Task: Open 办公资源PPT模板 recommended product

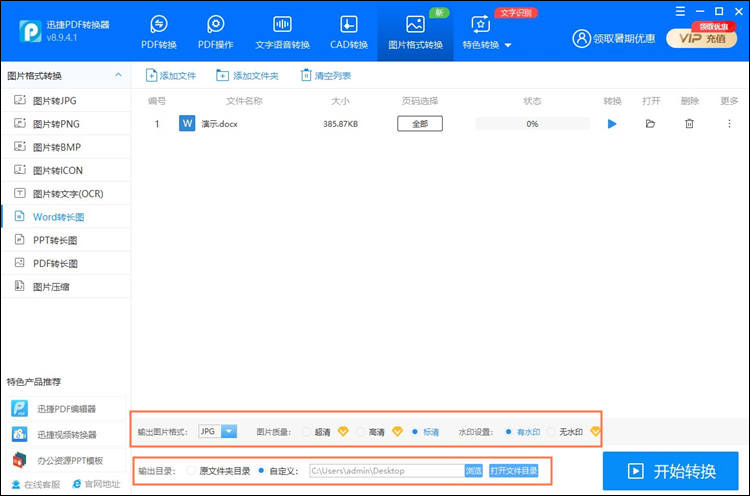Action: (66, 460)
